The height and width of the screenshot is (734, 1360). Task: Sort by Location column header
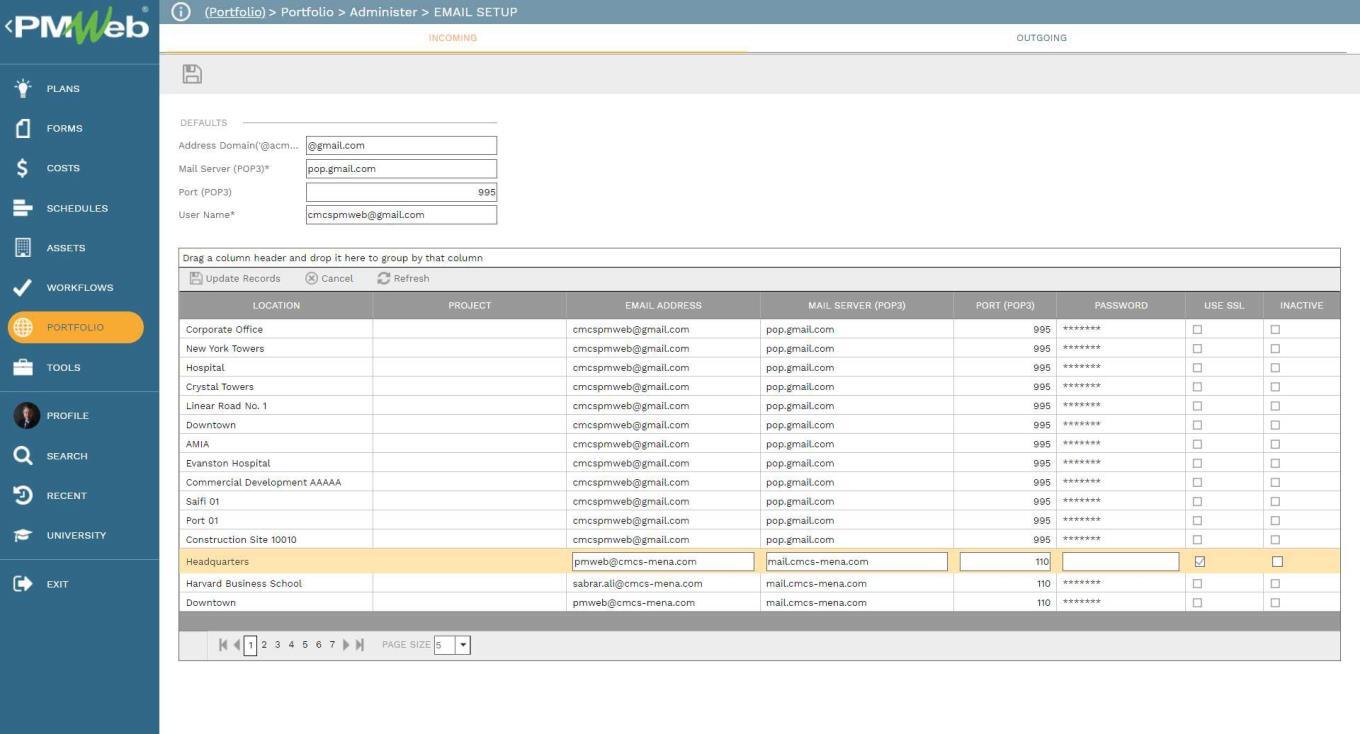click(x=276, y=305)
